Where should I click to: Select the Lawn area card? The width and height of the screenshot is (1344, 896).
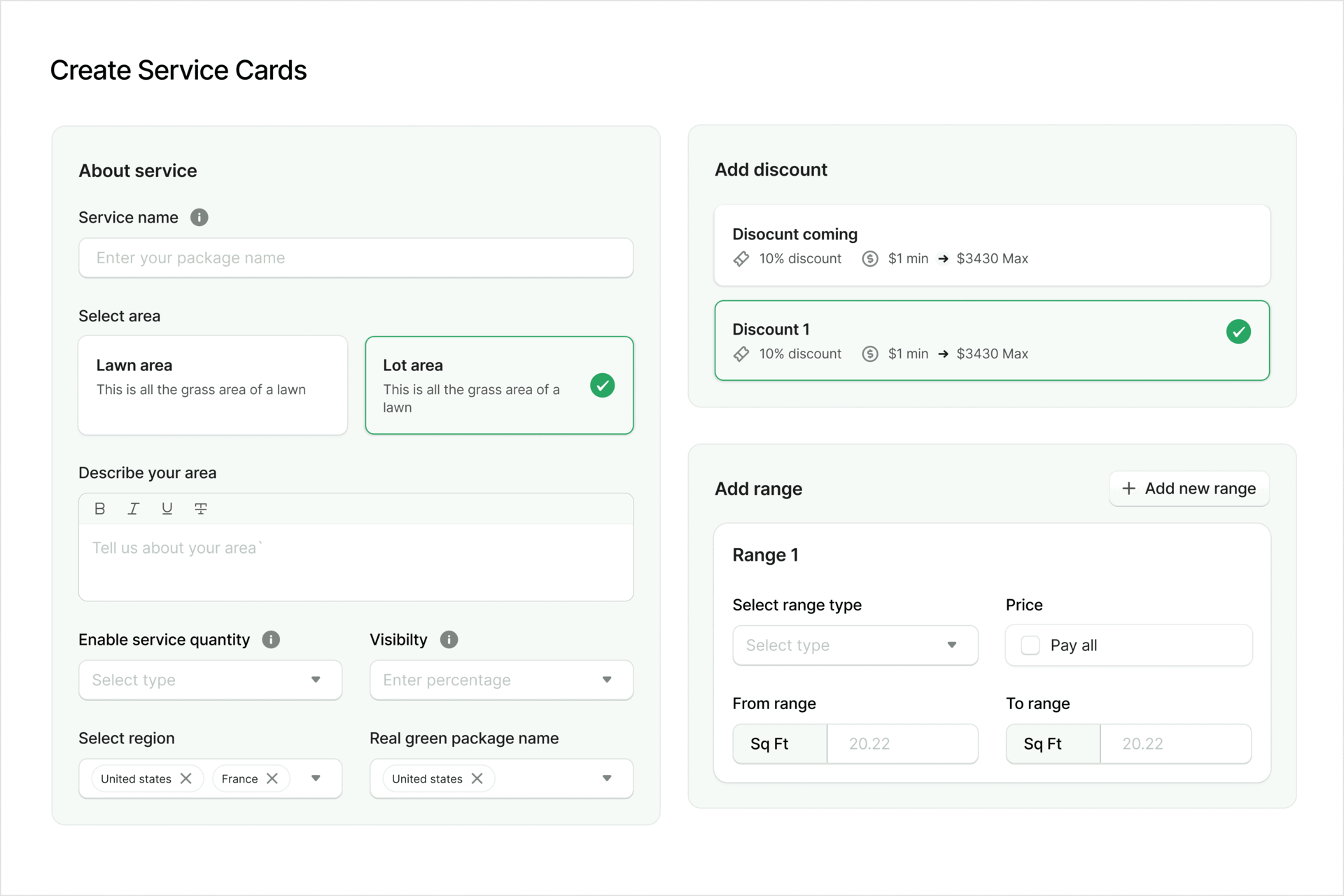[x=213, y=385]
